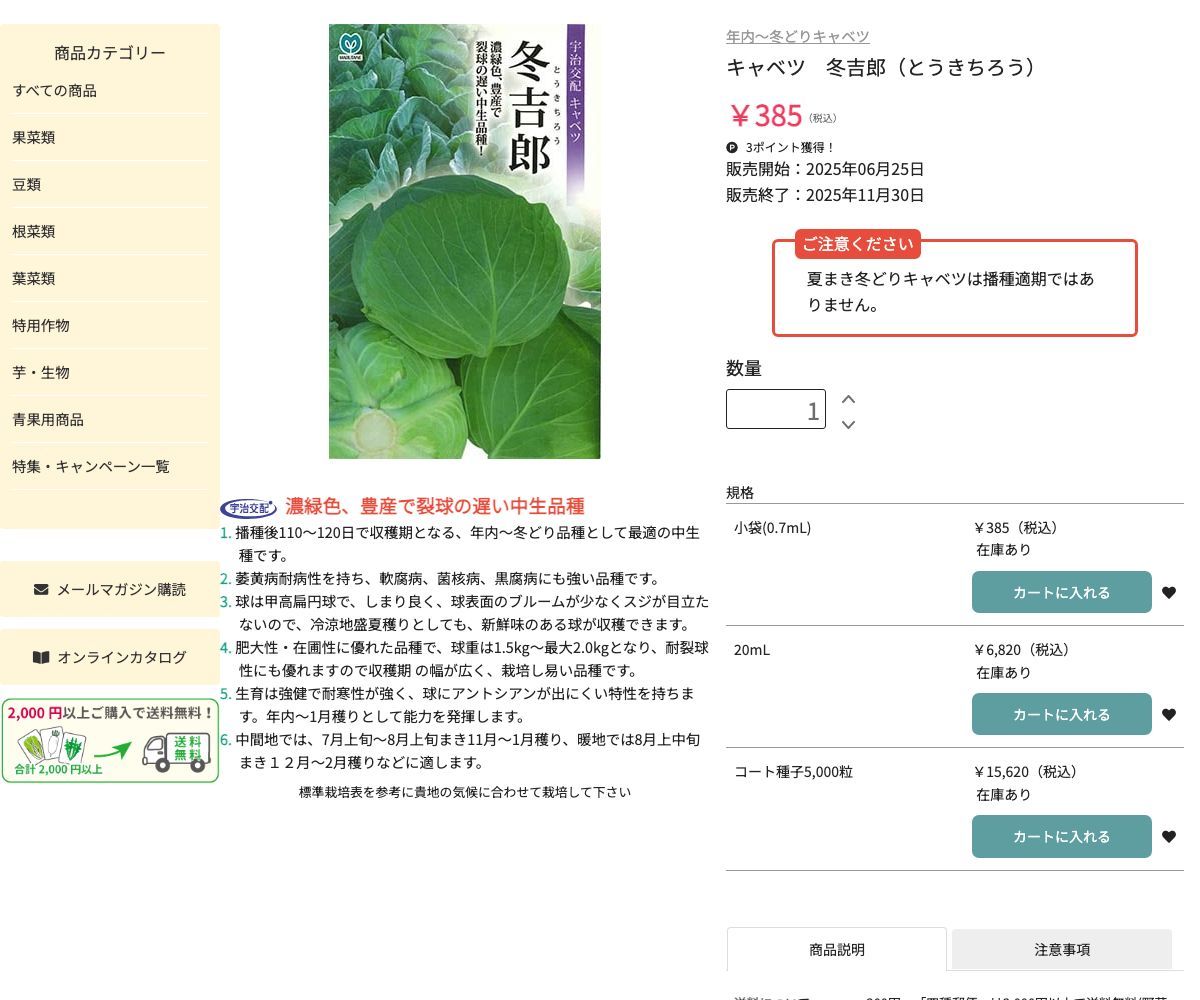This screenshot has height=1000, width=1200.
Task: Subscribe via メールマガジン購読 envelope button
Action: tap(110, 590)
